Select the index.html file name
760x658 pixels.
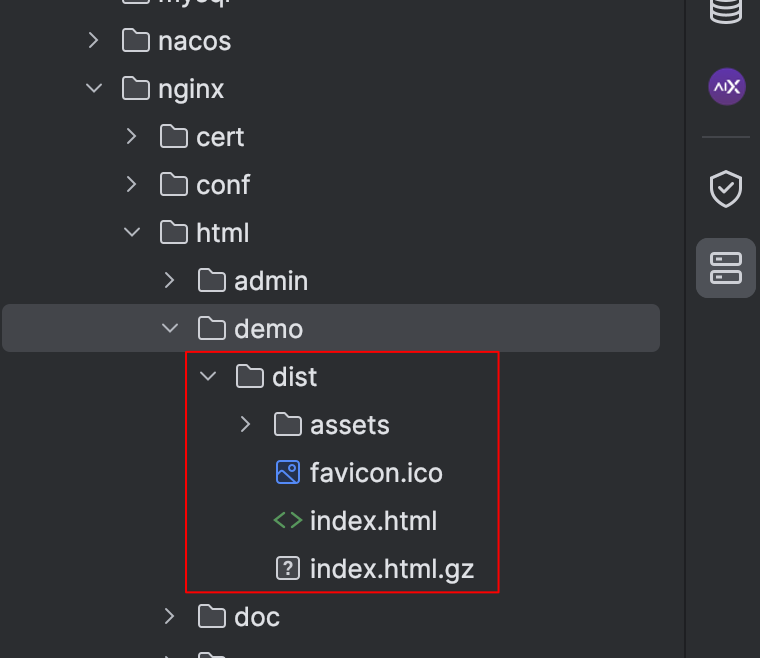[x=373, y=521]
